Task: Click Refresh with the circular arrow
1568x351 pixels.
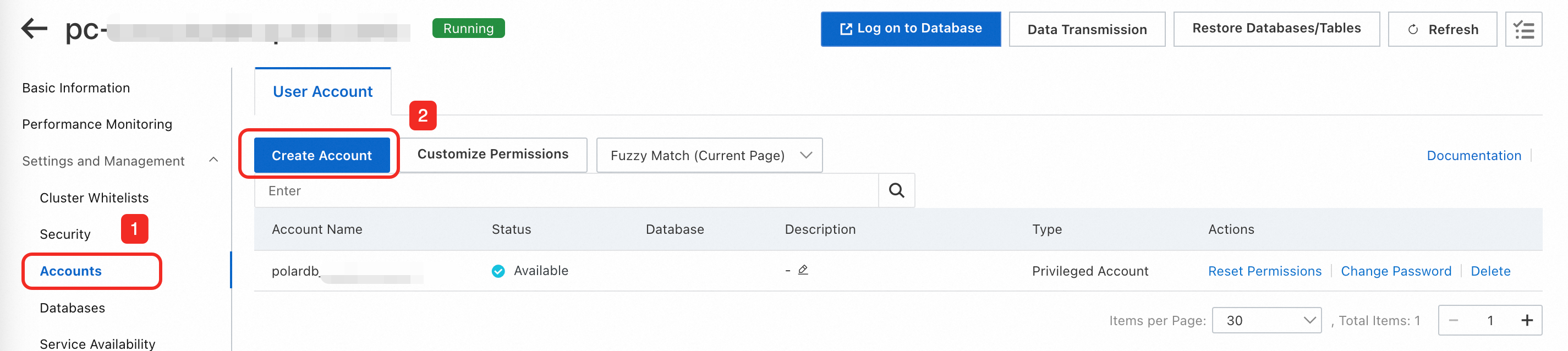Action: [x=1442, y=29]
